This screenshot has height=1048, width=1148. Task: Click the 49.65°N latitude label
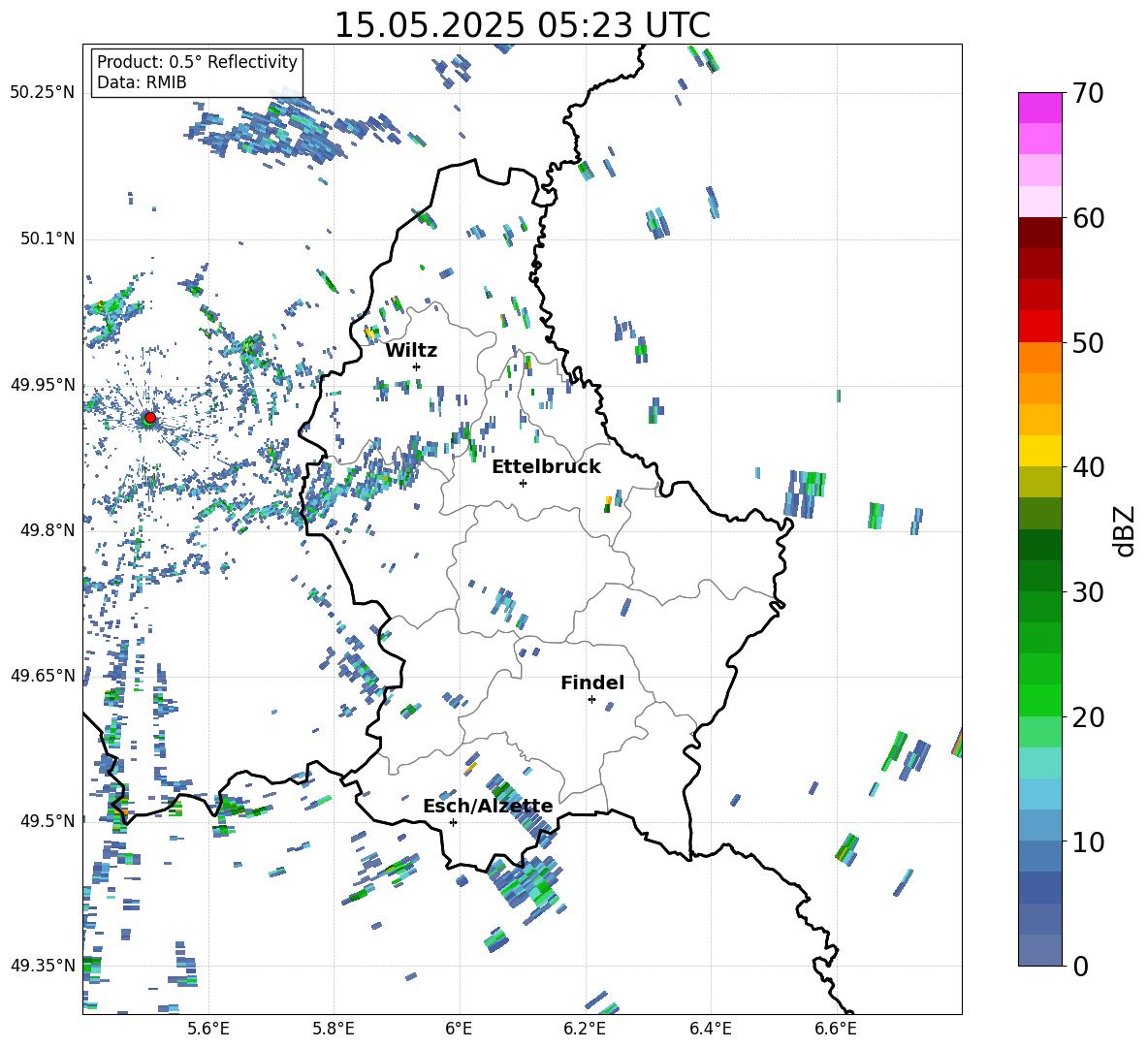[43, 675]
